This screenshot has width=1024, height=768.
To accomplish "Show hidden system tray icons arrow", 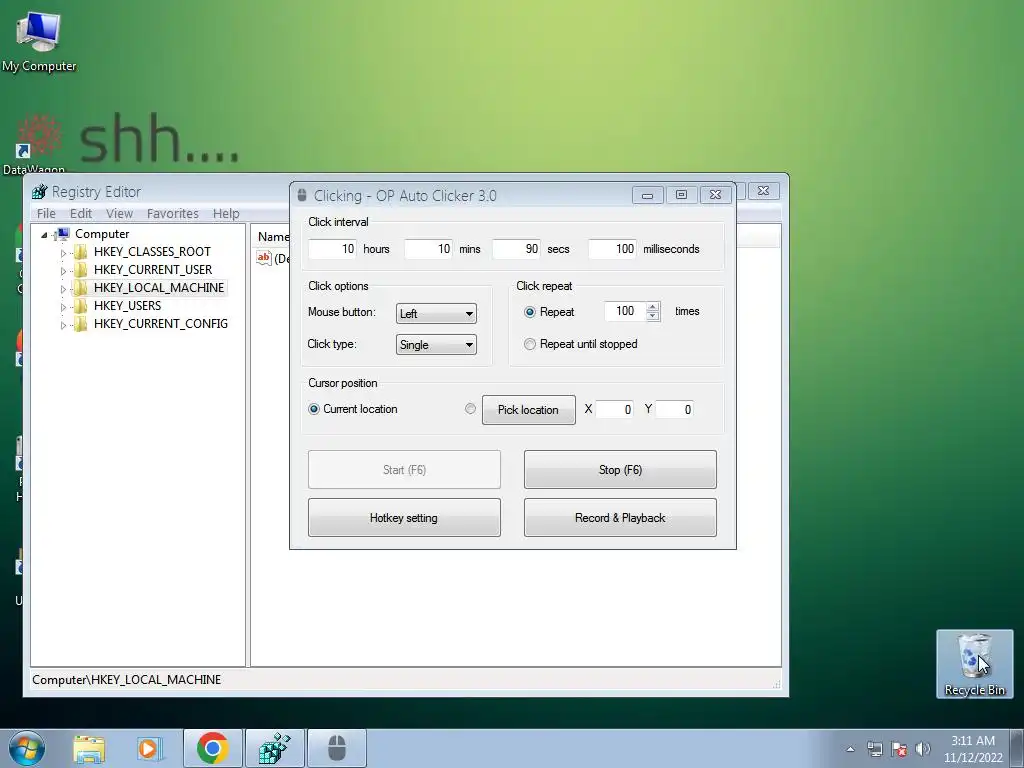I will pyautogui.click(x=850, y=749).
